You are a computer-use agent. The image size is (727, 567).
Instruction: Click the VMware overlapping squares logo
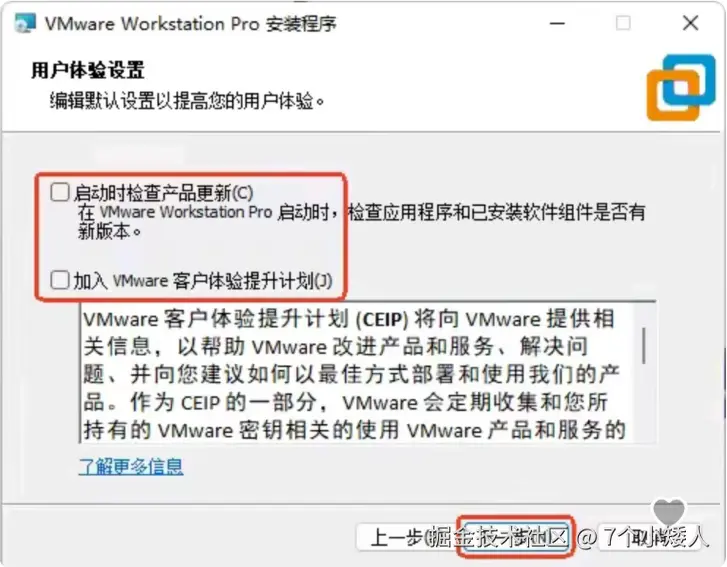[681, 87]
